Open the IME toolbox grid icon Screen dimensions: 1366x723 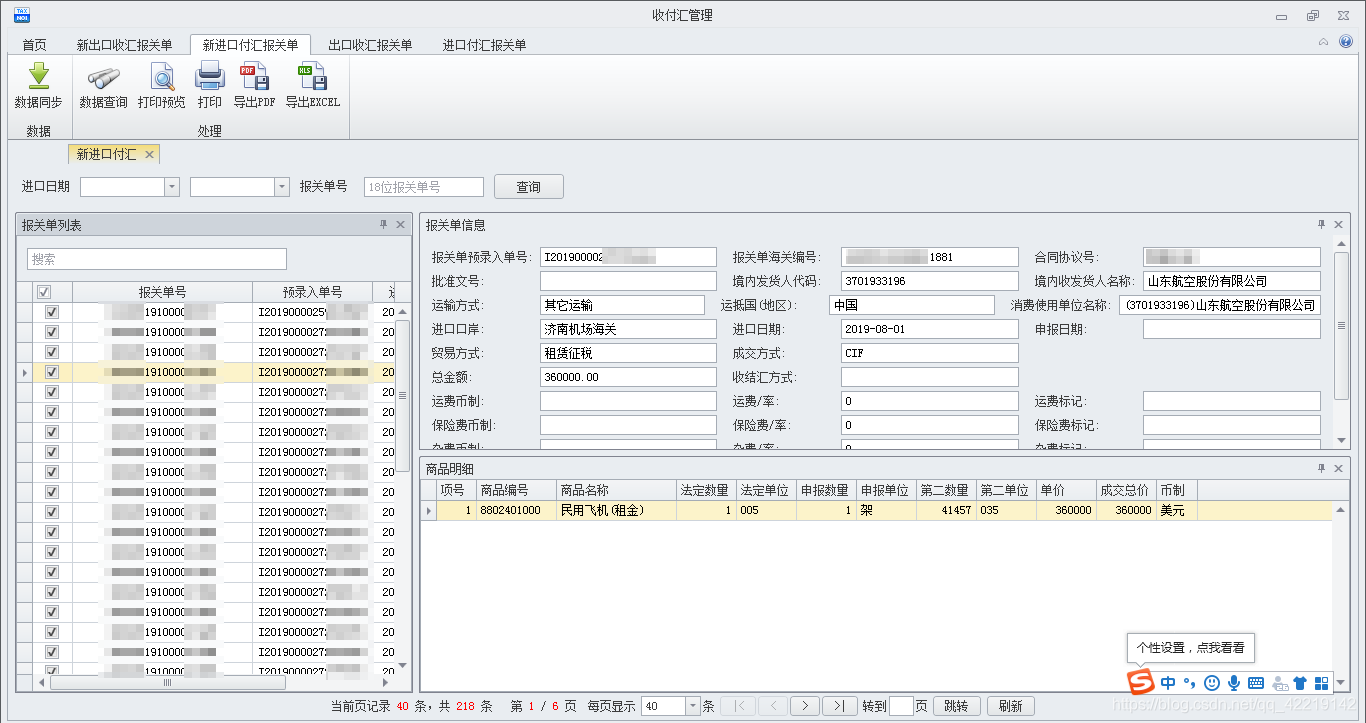[x=1321, y=683]
